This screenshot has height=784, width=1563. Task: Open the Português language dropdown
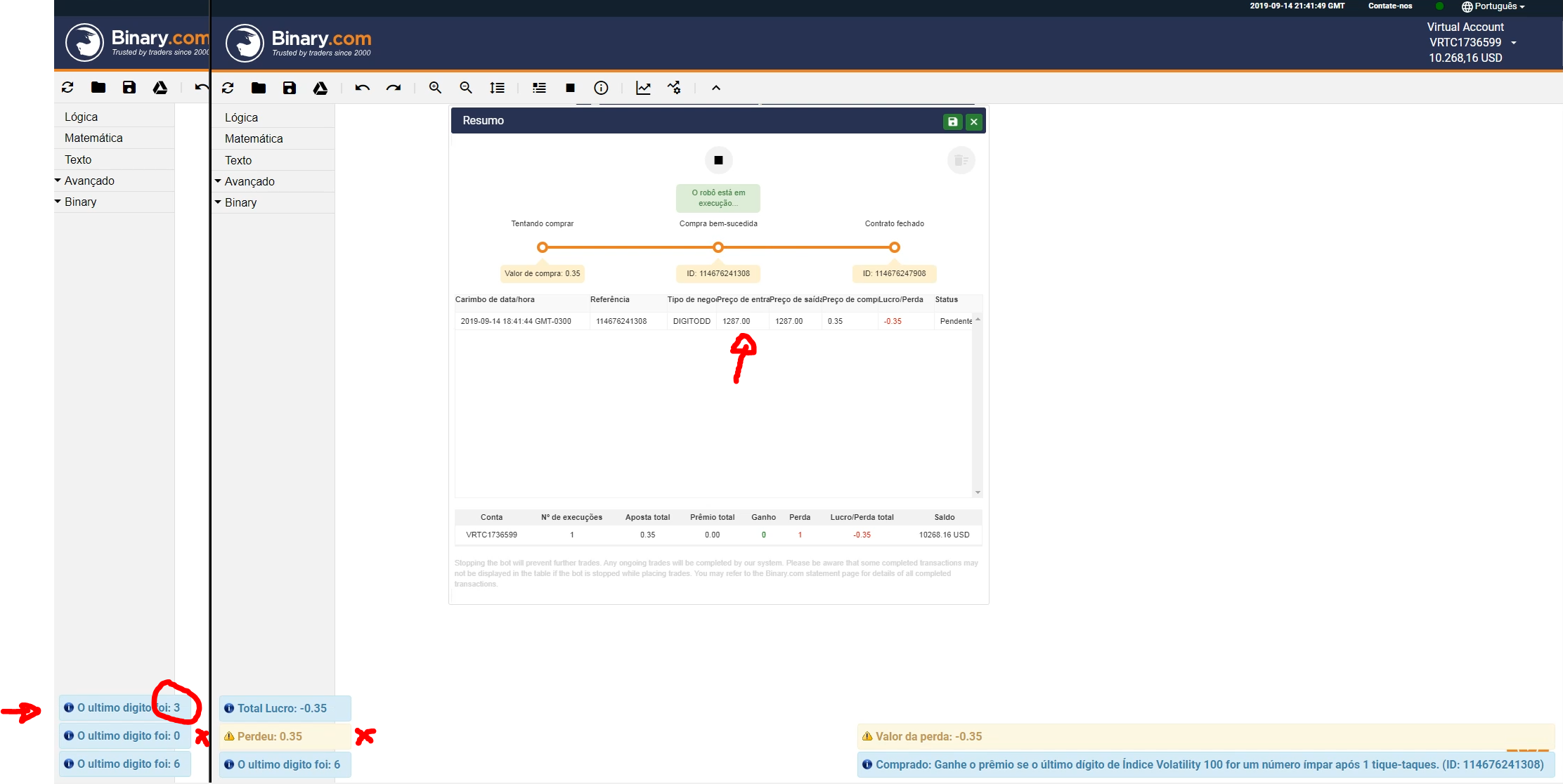click(1493, 6)
